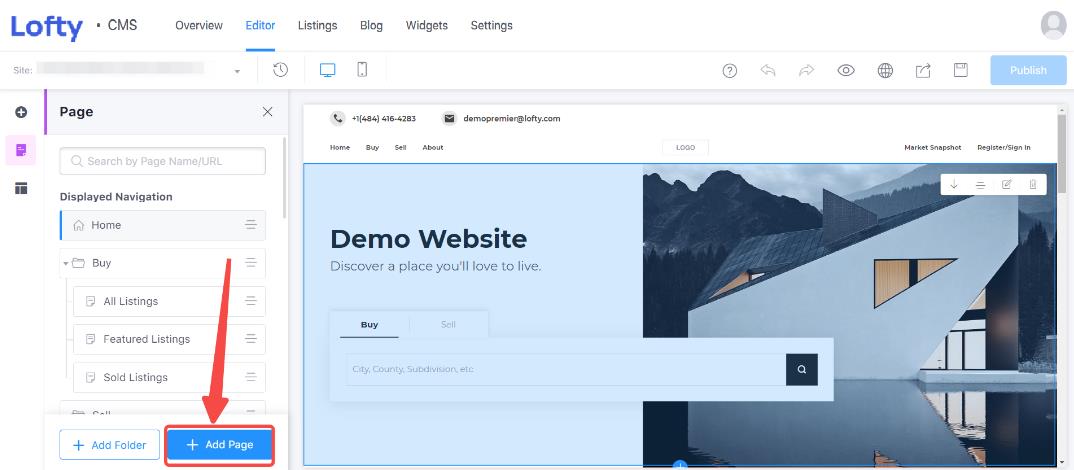
Task: Click the add section plus button below hero
Action: tap(679, 466)
